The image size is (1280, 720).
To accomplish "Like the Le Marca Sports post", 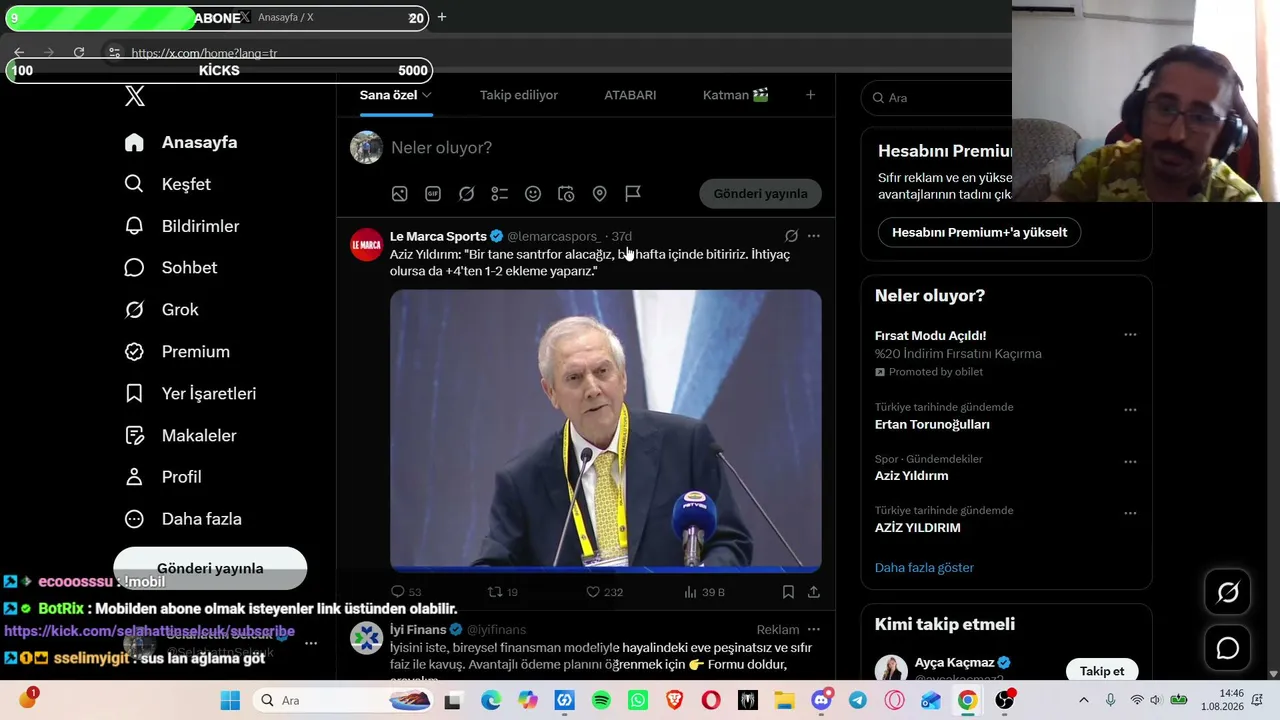I will 593,592.
